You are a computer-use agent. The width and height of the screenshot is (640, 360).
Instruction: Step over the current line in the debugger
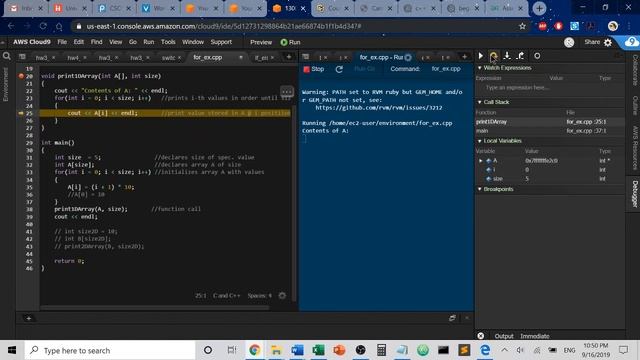[493, 56]
